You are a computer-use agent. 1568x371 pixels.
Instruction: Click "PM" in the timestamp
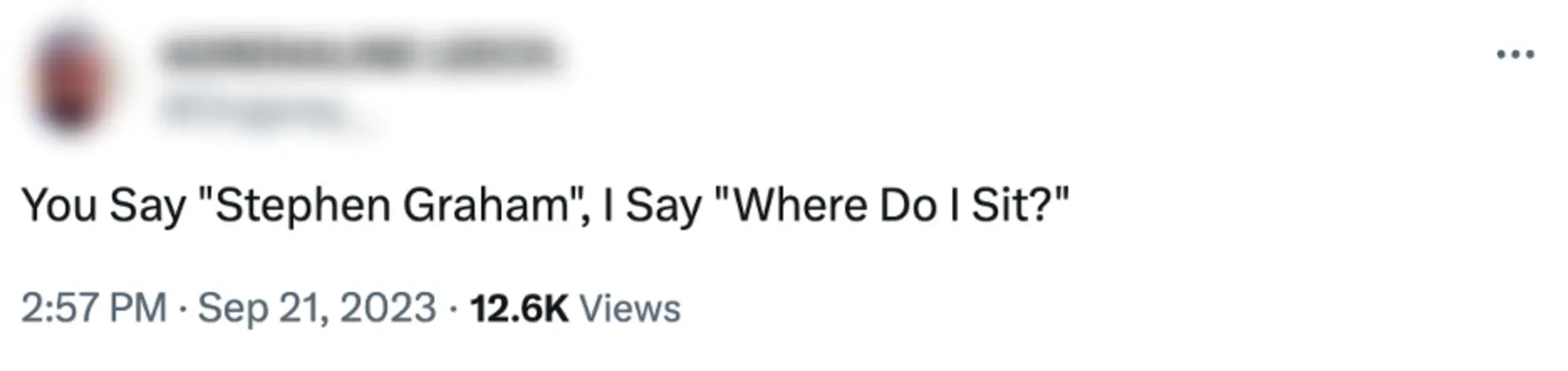pyautogui.click(x=139, y=308)
